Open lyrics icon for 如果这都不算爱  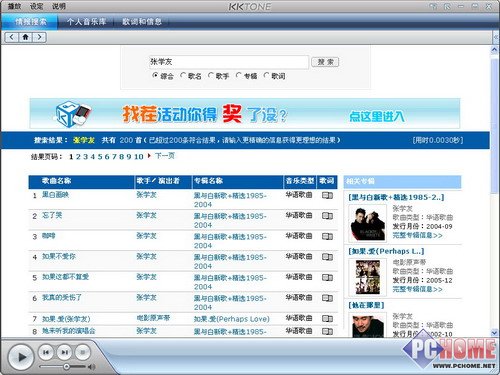[327, 278]
